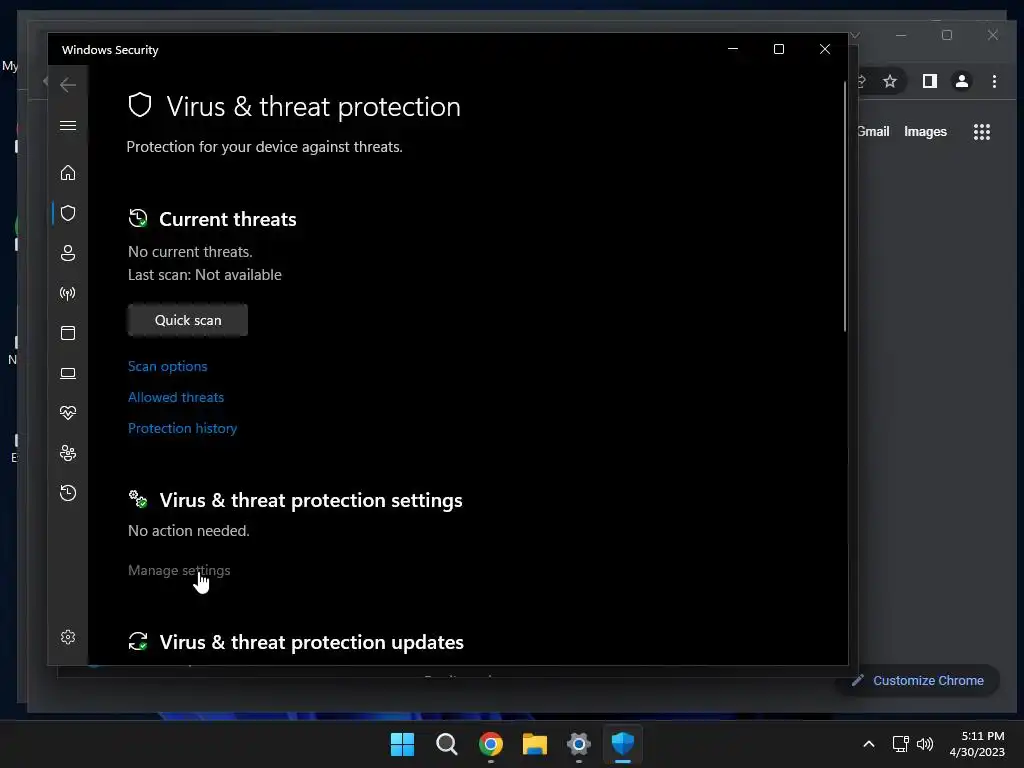This screenshot has height=768, width=1024.
Task: Click Virus & threat protection updates heading
Action: pos(312,642)
